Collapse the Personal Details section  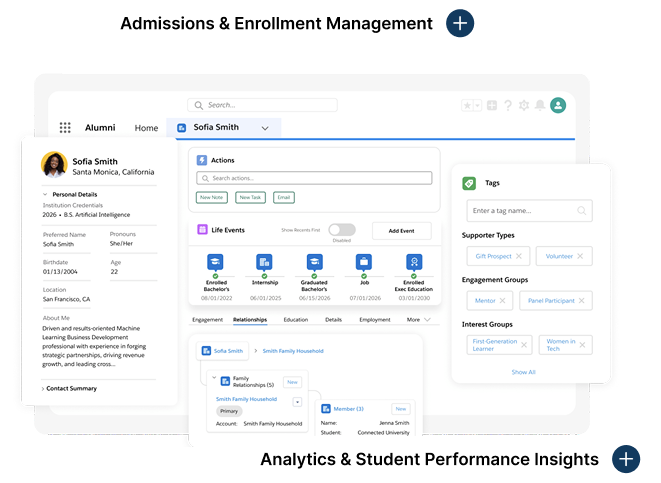45,194
